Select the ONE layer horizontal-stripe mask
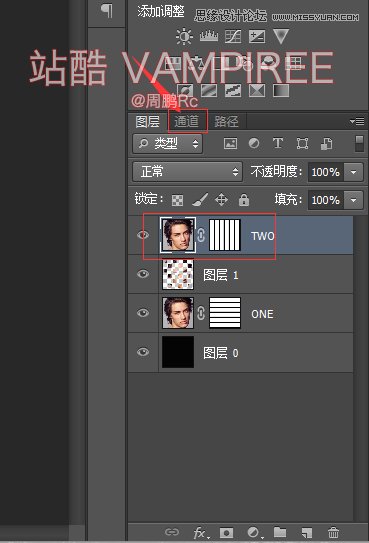 (225, 313)
